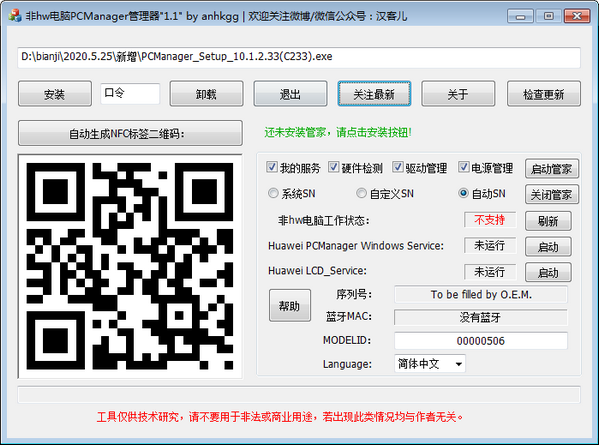599x445 pixels.
Task: Click the setup file path field
Action: tap(299, 57)
